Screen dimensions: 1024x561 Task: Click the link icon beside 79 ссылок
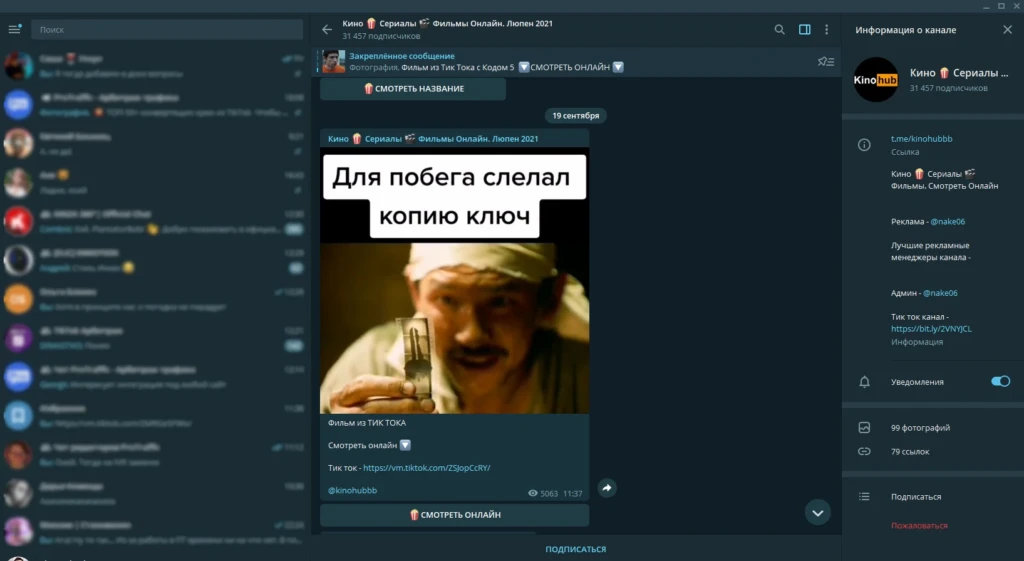(864, 451)
